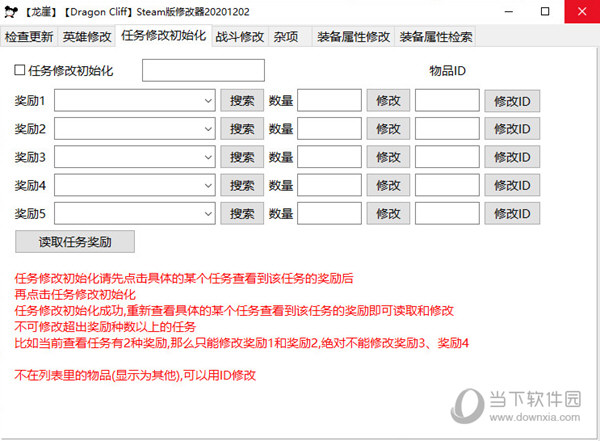Screen dimensions: 600x441
Task: Click the 读取任务奖励 button
Action: pos(75,242)
